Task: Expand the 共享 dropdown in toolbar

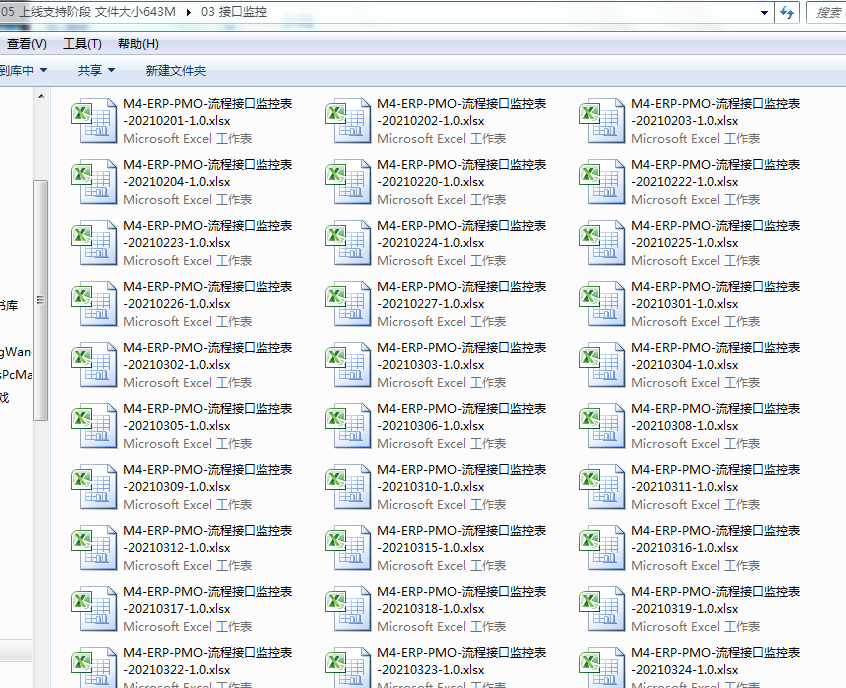Action: pos(97,70)
